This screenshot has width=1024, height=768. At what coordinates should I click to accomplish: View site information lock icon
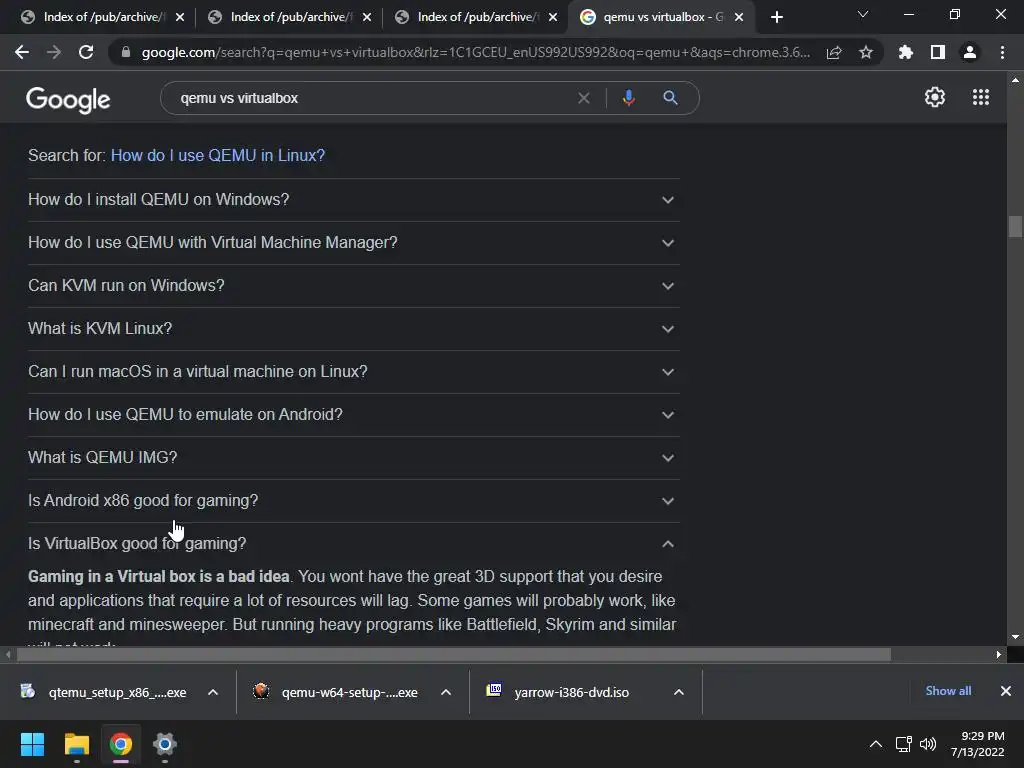pos(126,52)
